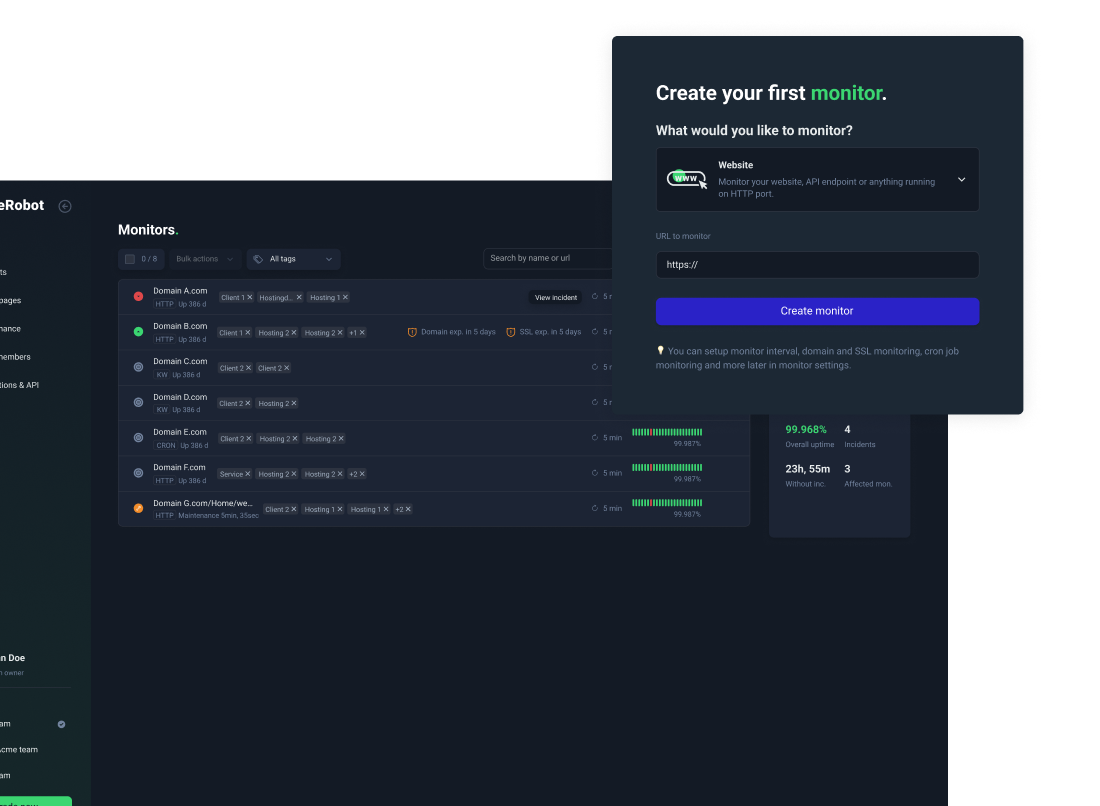Toggle the select all monitors checkbox

click(130, 259)
